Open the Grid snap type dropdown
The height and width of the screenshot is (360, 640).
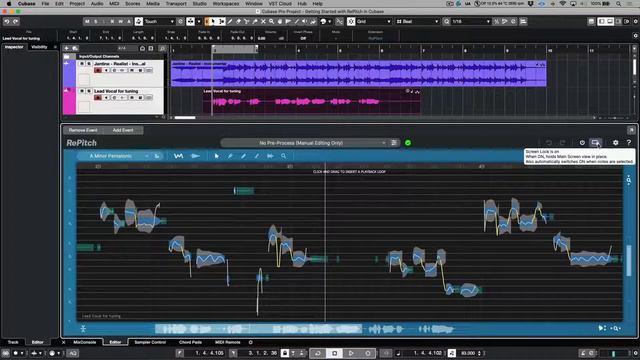[374, 21]
